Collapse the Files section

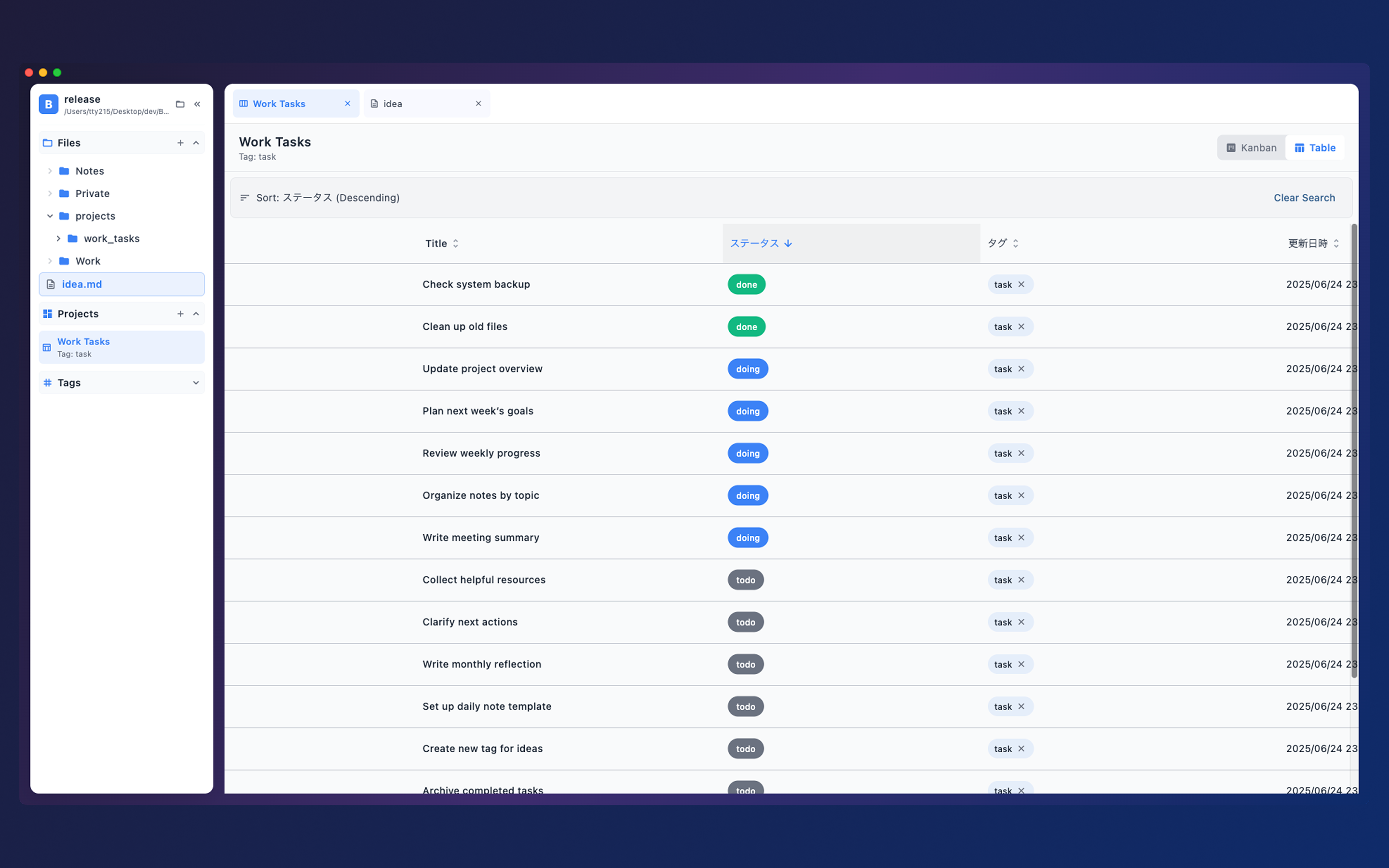[196, 143]
